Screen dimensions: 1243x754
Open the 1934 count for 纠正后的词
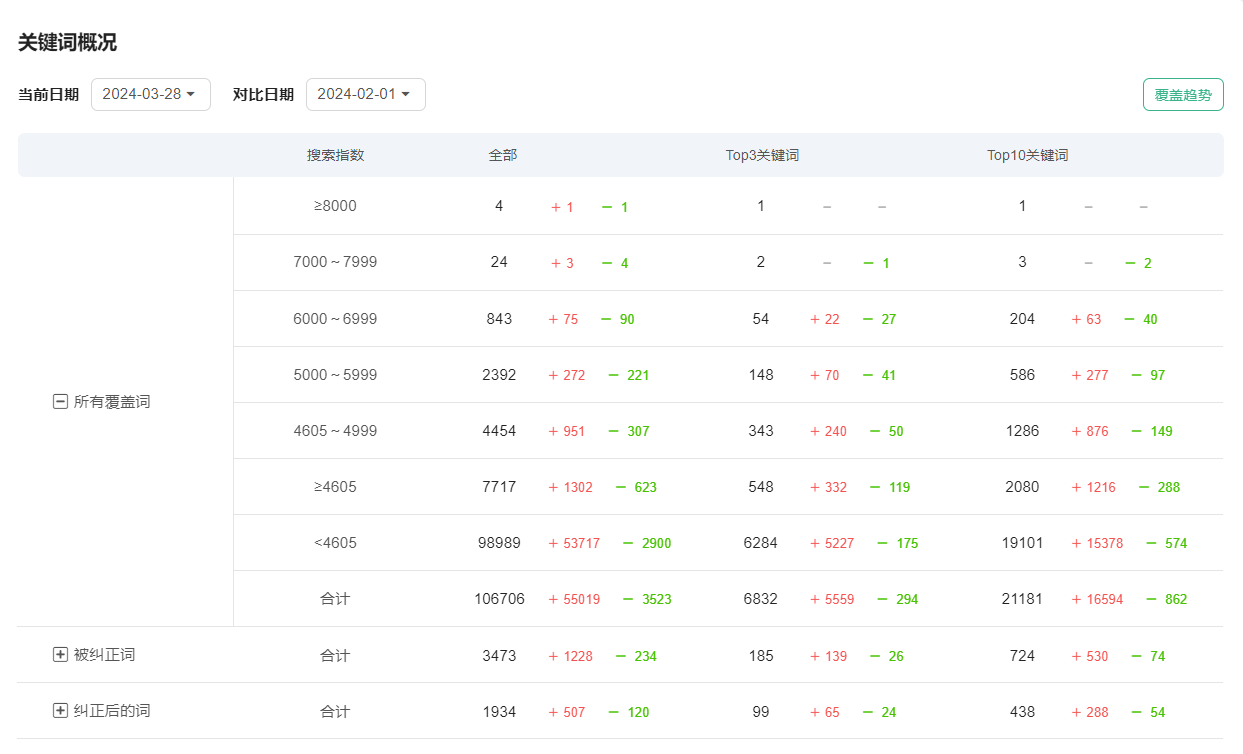pyautogui.click(x=499, y=712)
